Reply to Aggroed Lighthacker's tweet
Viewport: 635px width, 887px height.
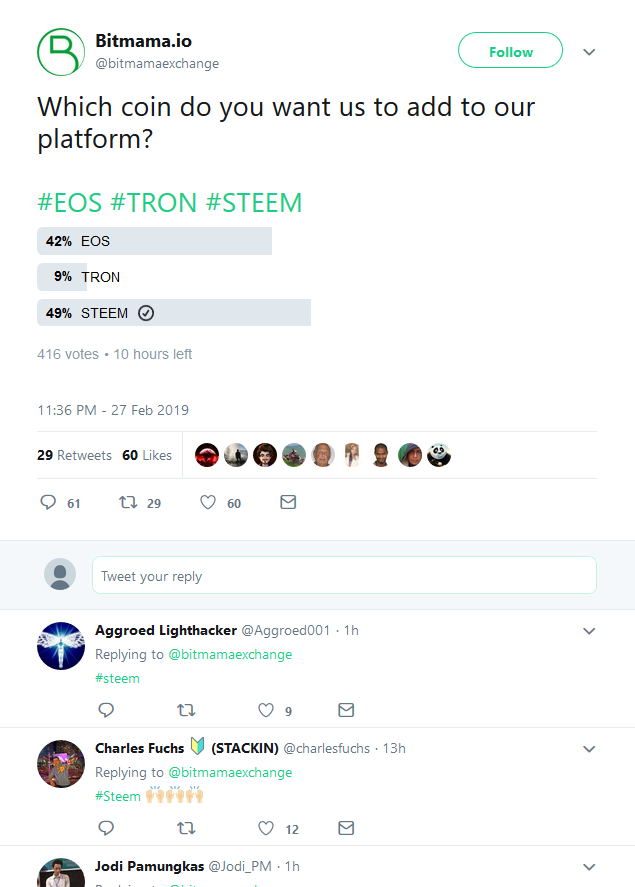click(x=107, y=710)
